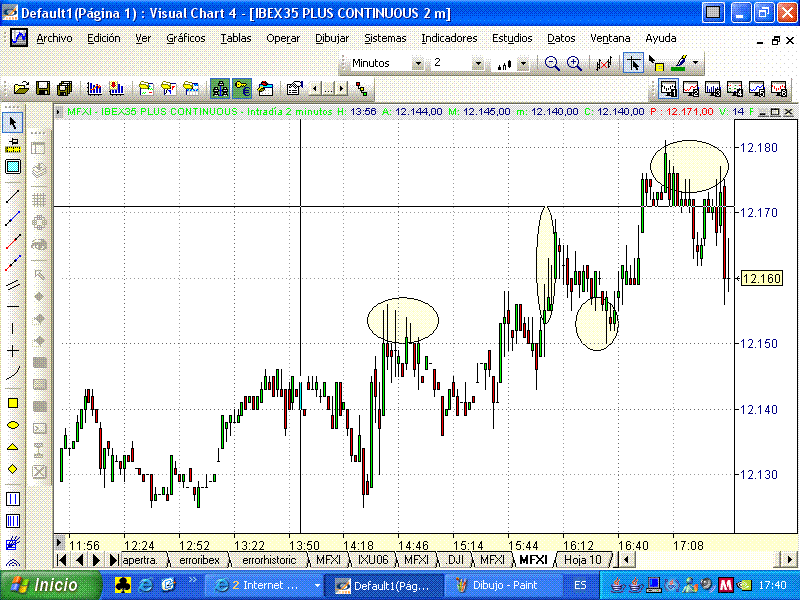The image size is (800, 600).
Task: Open the Dibujar menu
Action: click(x=332, y=38)
